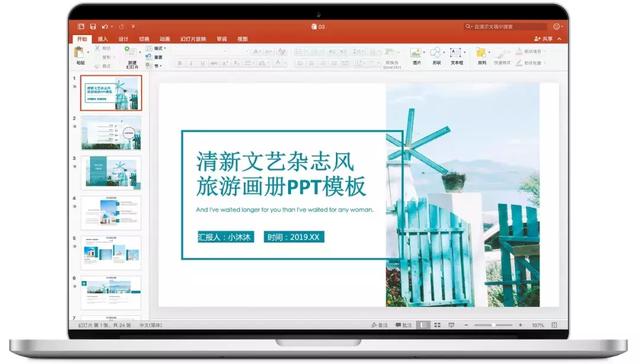Adjust the zoom slider in status bar
Screen dimensions: 640x364
pos(493,325)
